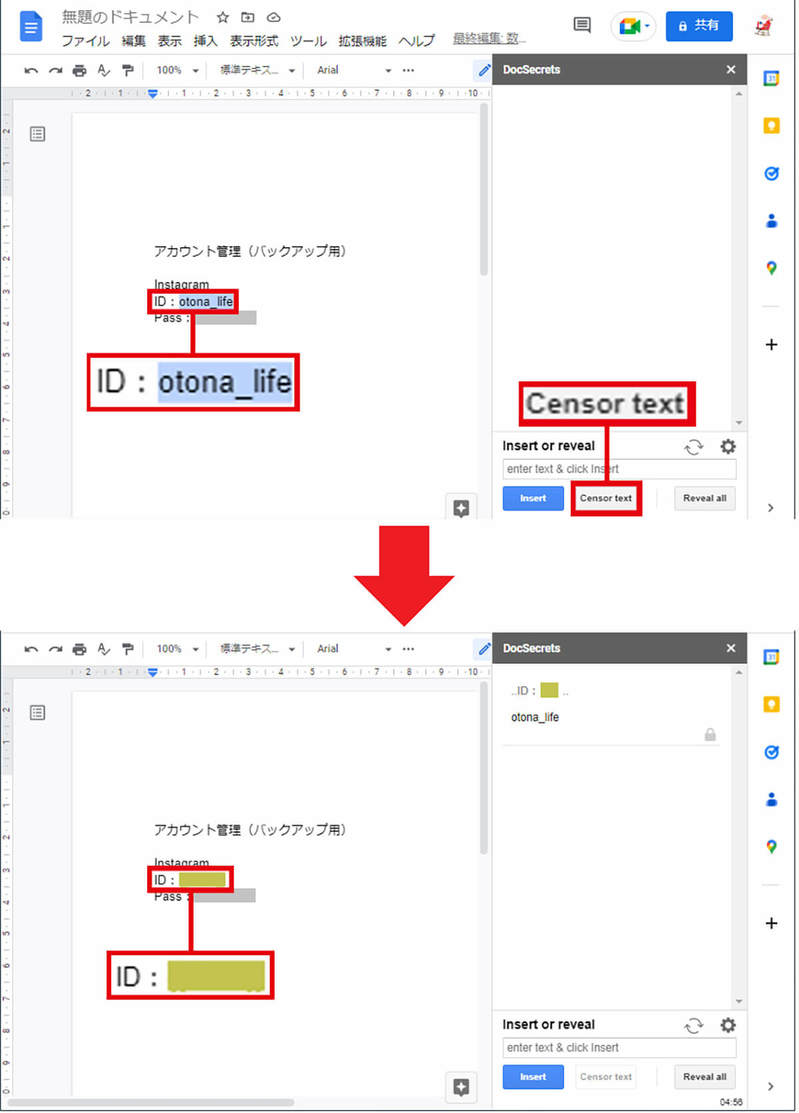Click spell check icon in upper toolbar
This screenshot has height=1113, width=799.
coord(104,70)
